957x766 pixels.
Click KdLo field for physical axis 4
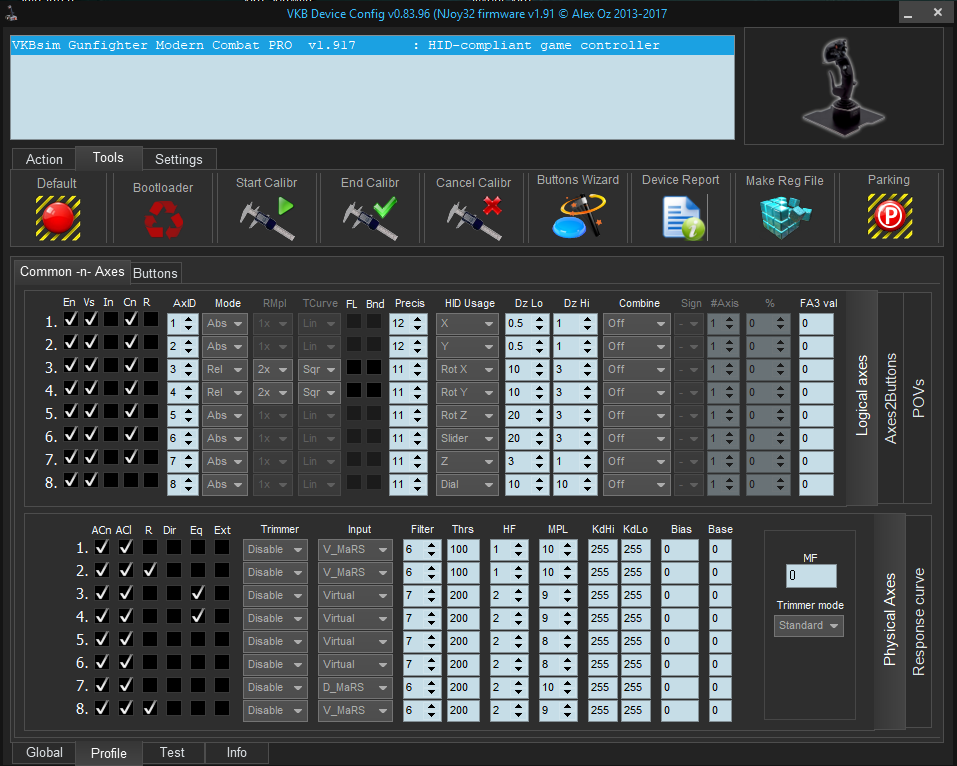click(635, 618)
